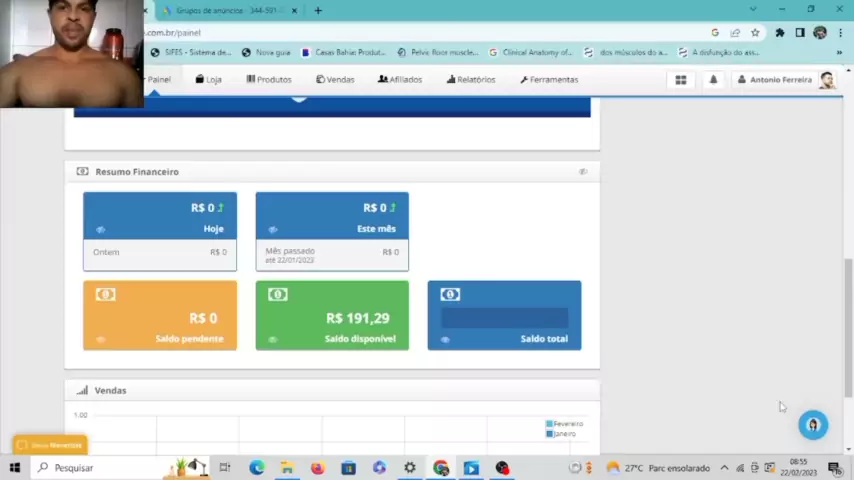Click the money icon on Saldo disponível card
Image resolution: width=854 pixels, height=480 pixels.
[278, 294]
